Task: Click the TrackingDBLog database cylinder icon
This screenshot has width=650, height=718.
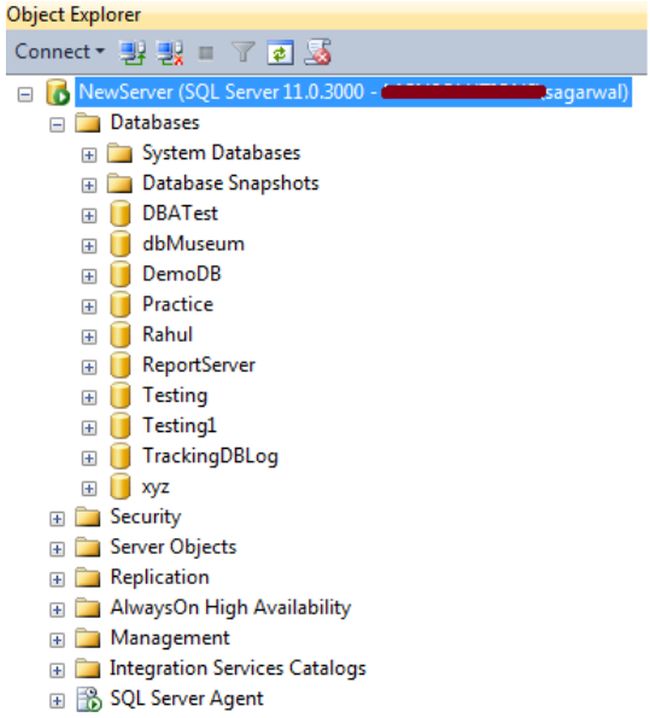Action: (120, 456)
